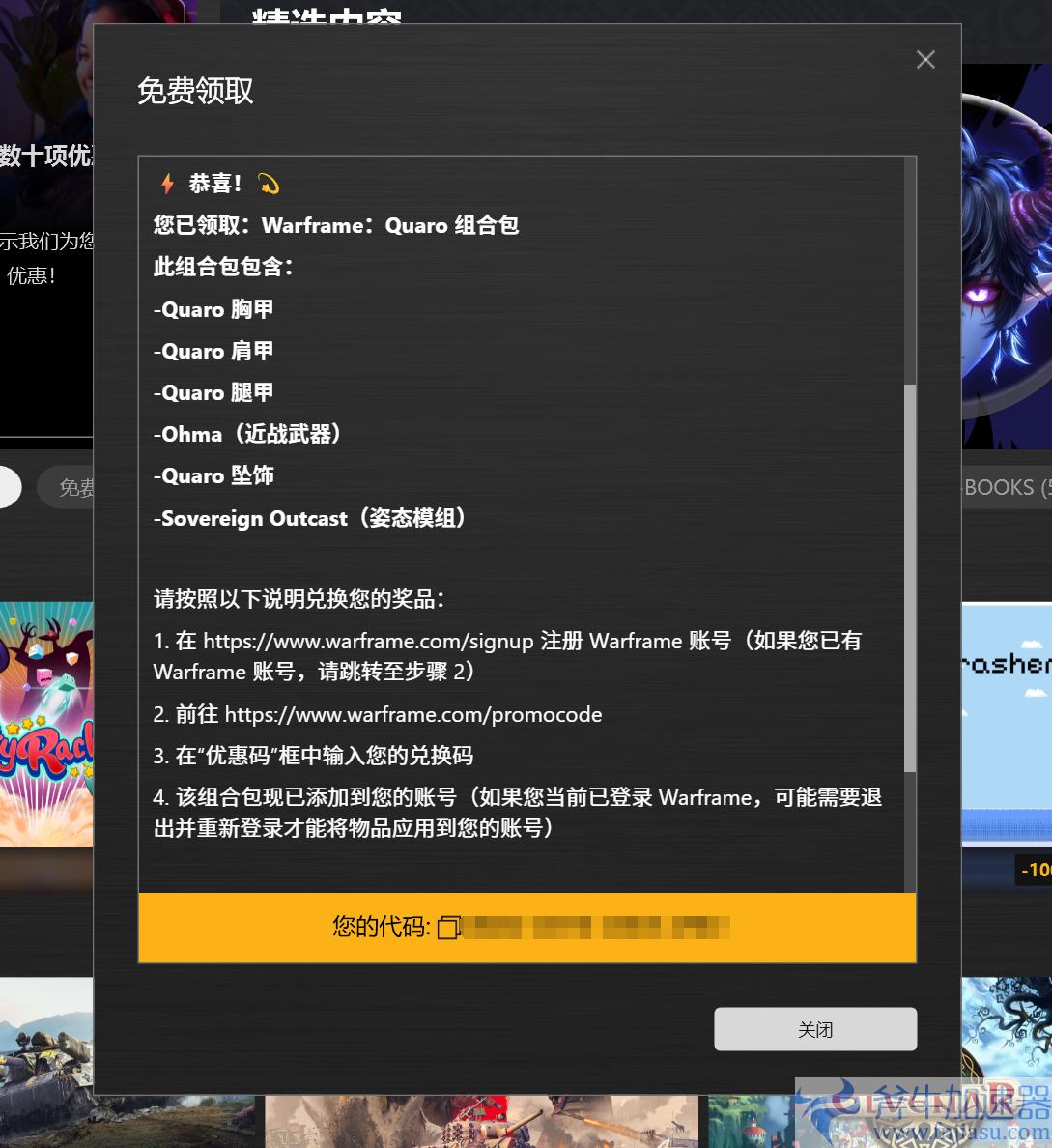Open the tank game thumbnail at bottom left
This screenshot has width=1052, height=1148.
(46, 1061)
